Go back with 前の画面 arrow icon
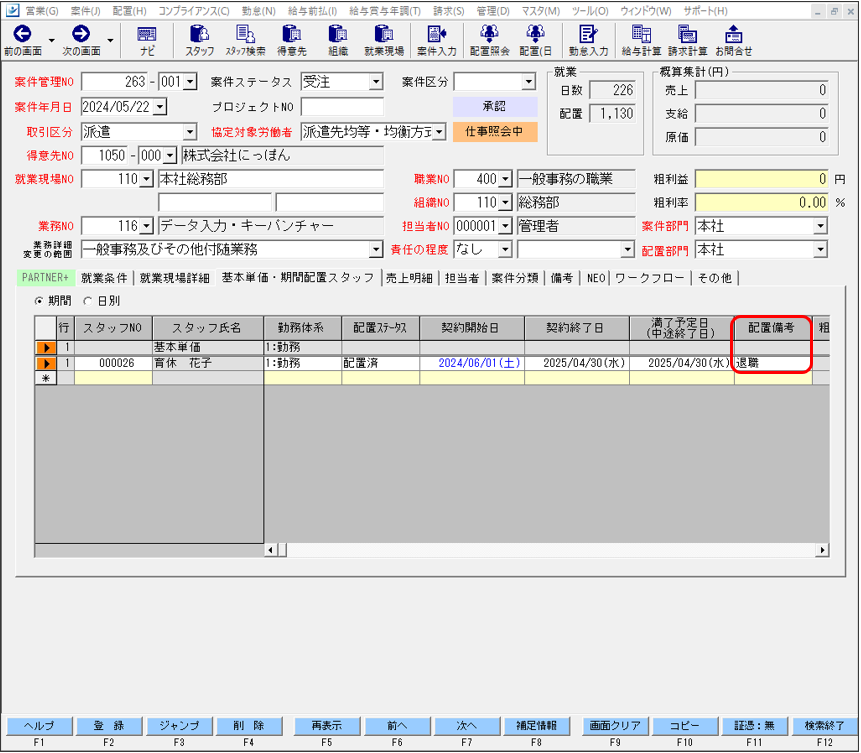The image size is (861, 753). coord(22,34)
